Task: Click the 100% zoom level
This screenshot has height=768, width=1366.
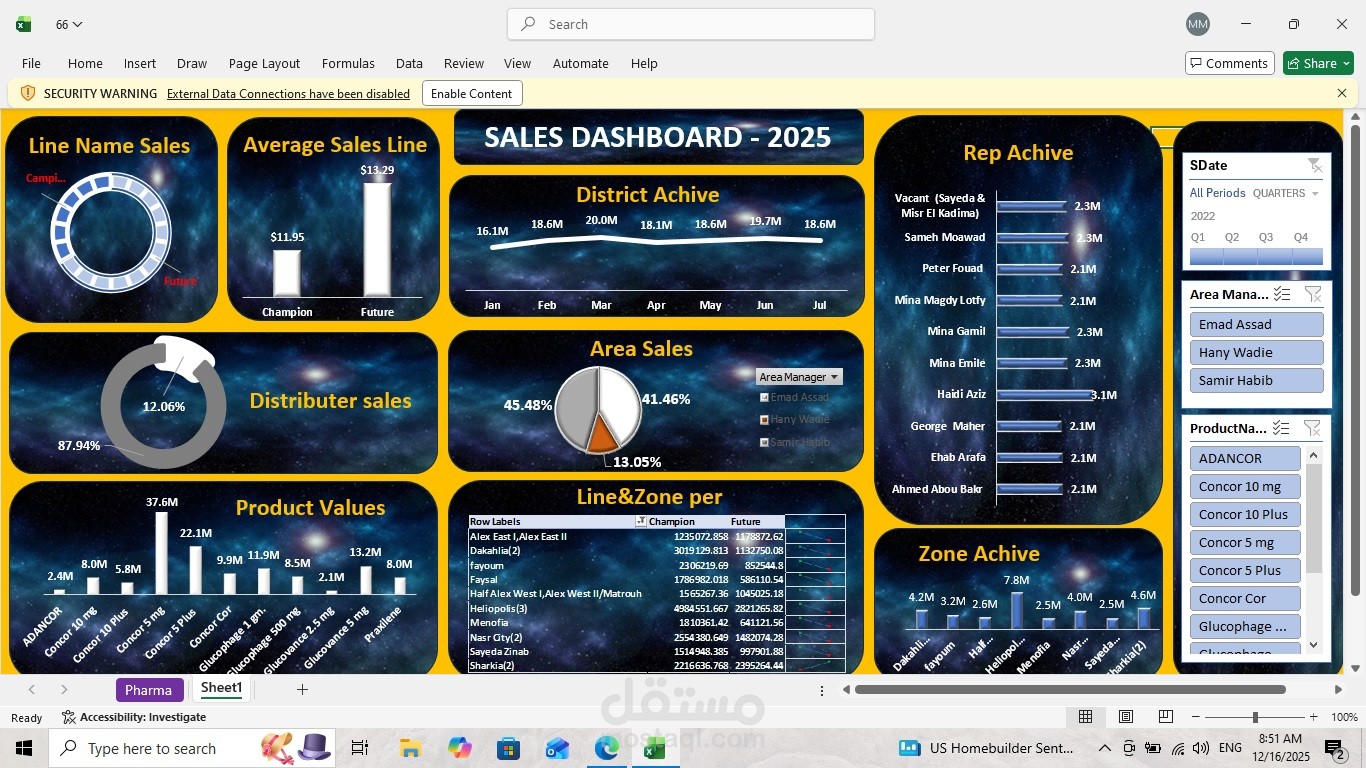Action: [x=1344, y=717]
